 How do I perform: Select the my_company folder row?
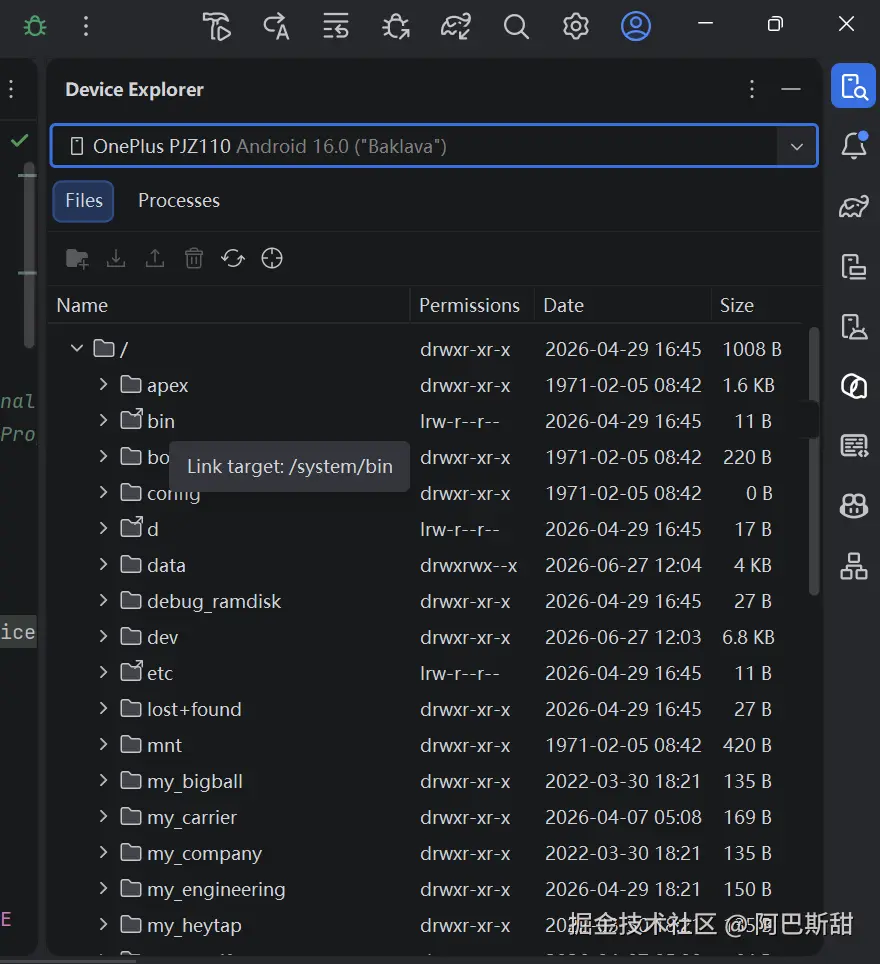tap(427, 853)
